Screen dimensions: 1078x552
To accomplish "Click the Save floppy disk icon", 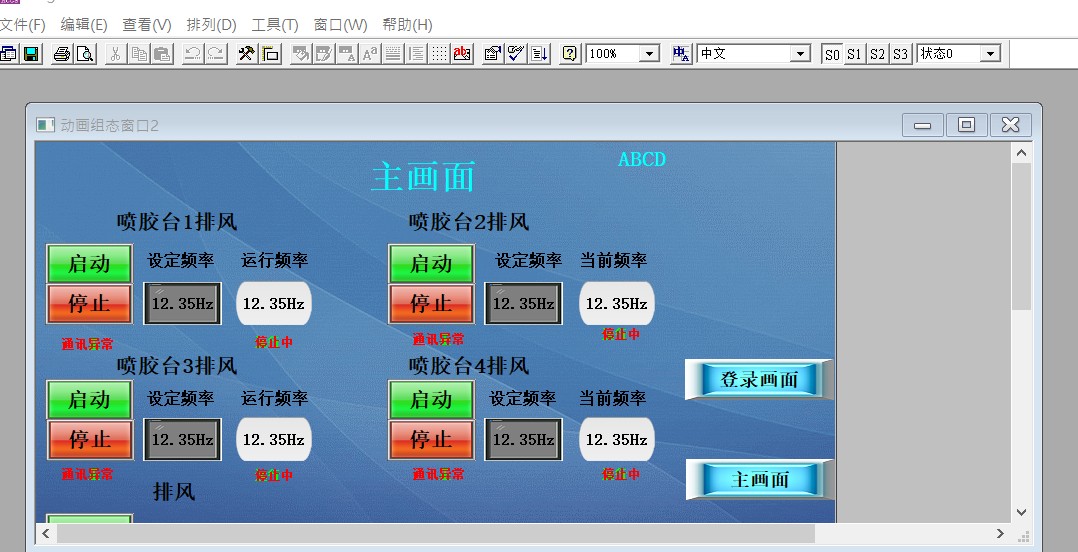I will (30, 54).
